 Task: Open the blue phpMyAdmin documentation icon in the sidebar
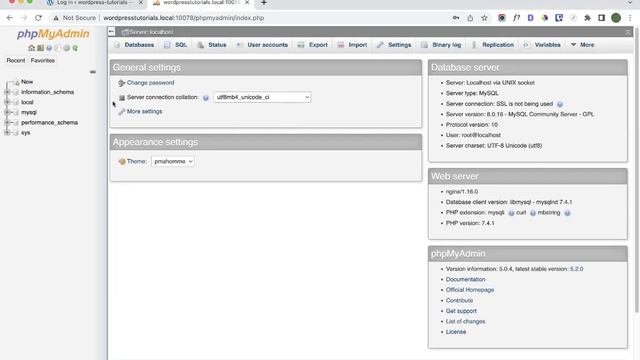pyautogui.click(x=49, y=48)
